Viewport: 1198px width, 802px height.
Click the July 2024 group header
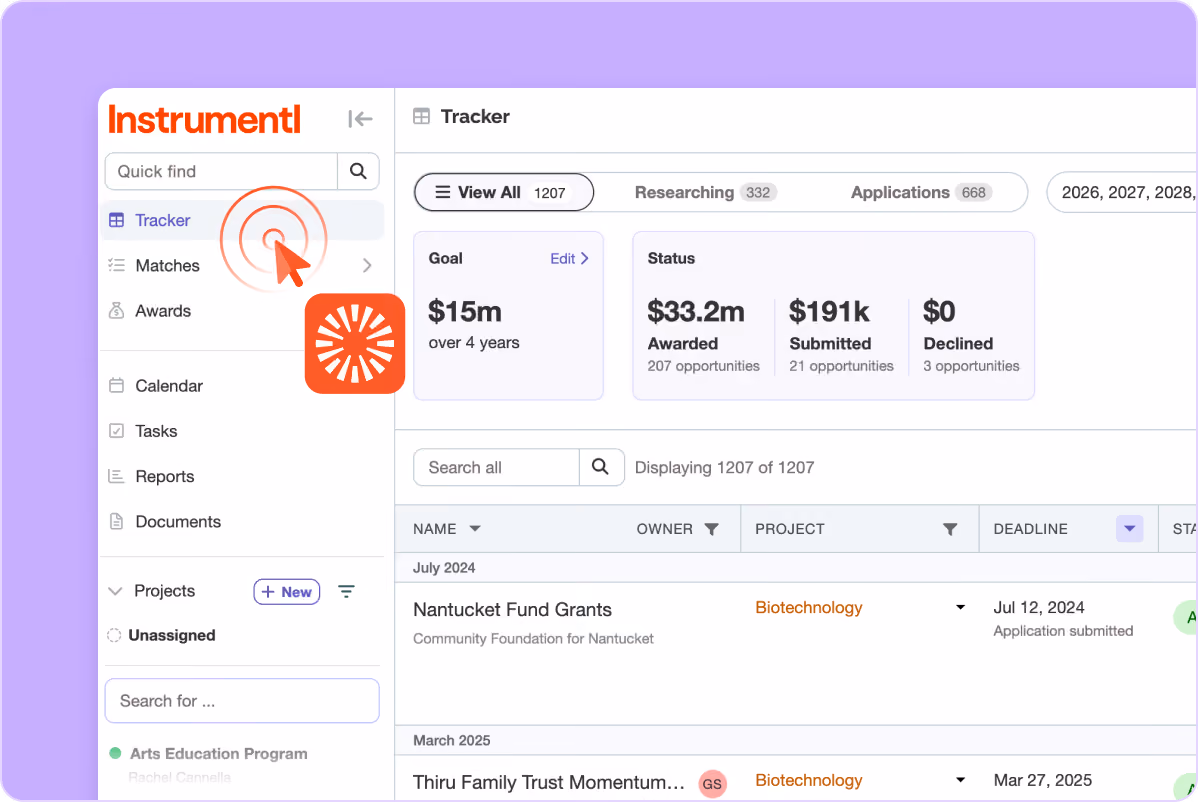(444, 568)
